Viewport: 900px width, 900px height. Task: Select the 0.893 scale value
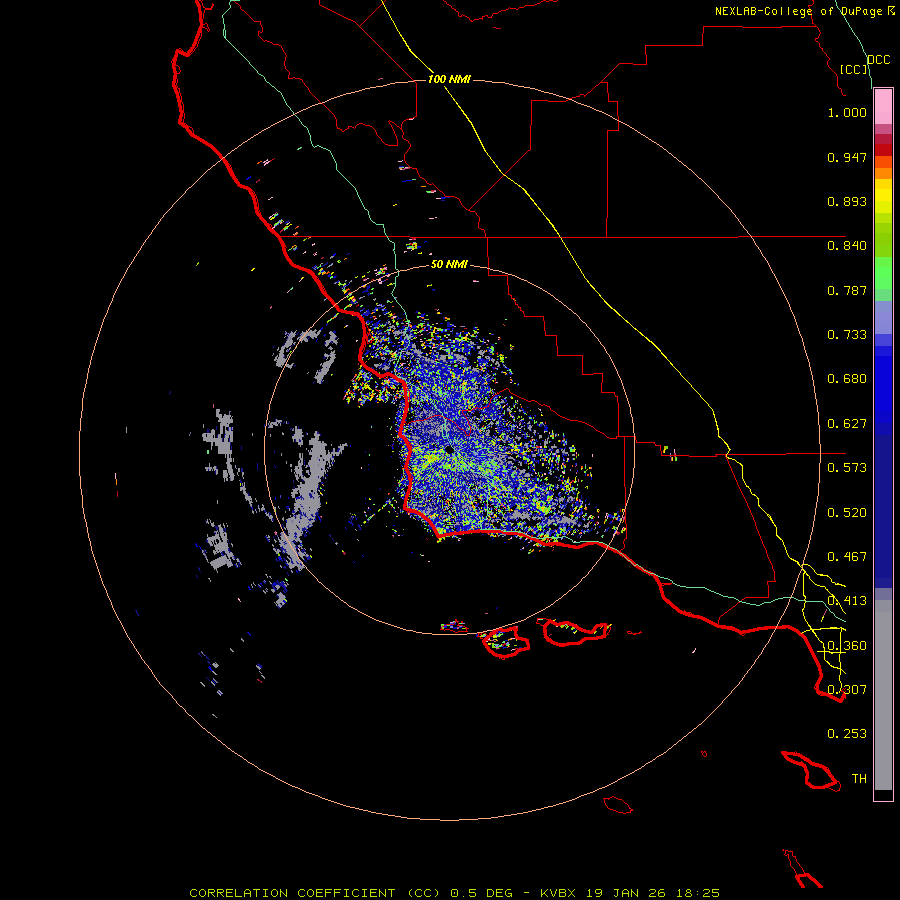847,201
